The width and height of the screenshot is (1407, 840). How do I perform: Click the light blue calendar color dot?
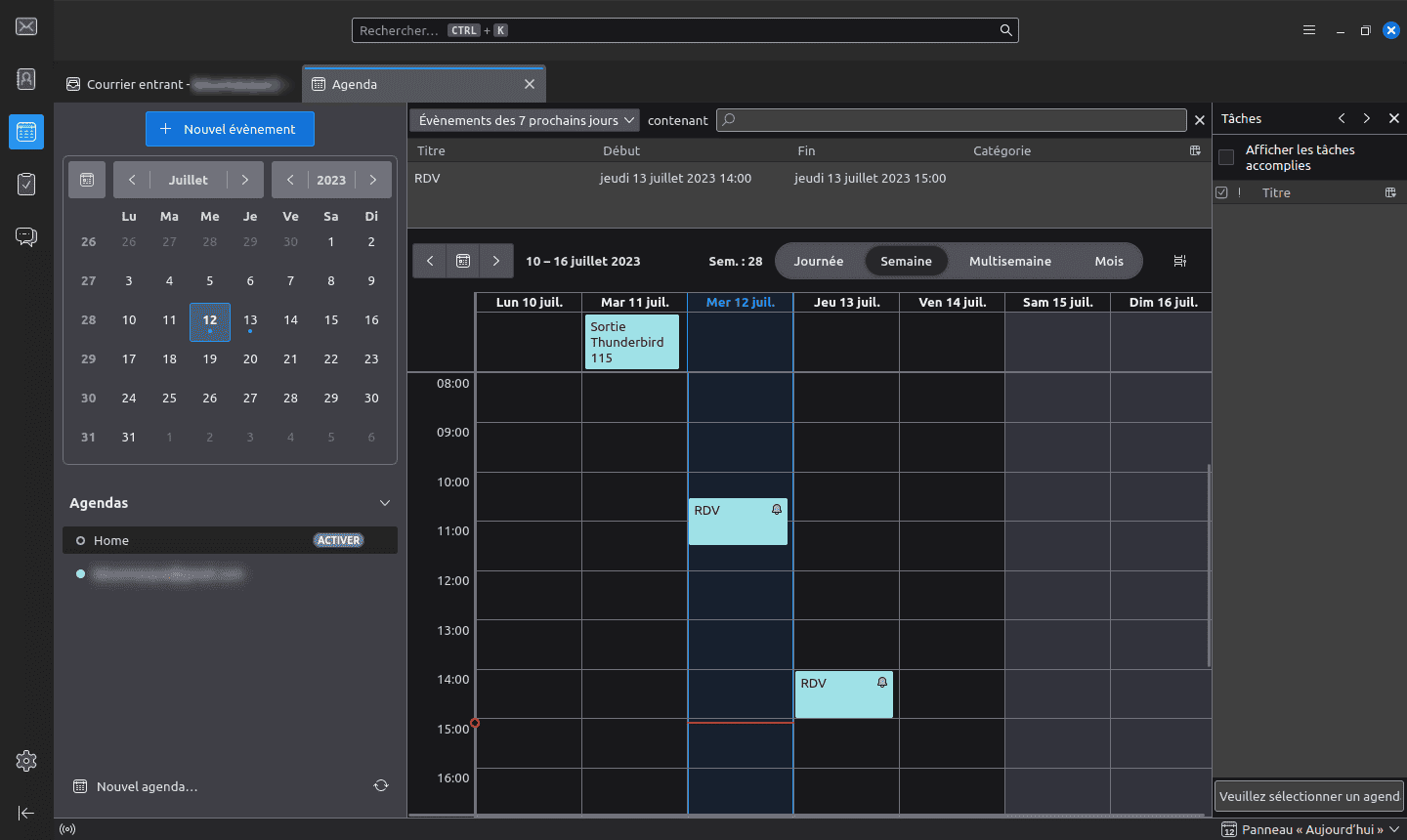[x=80, y=574]
